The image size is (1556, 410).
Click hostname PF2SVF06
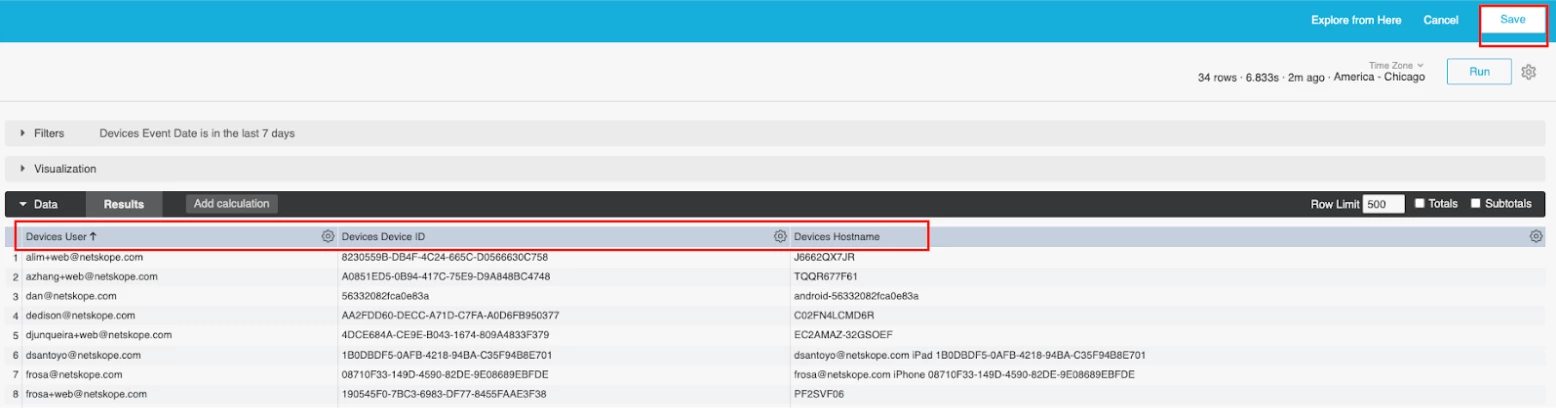pos(819,393)
